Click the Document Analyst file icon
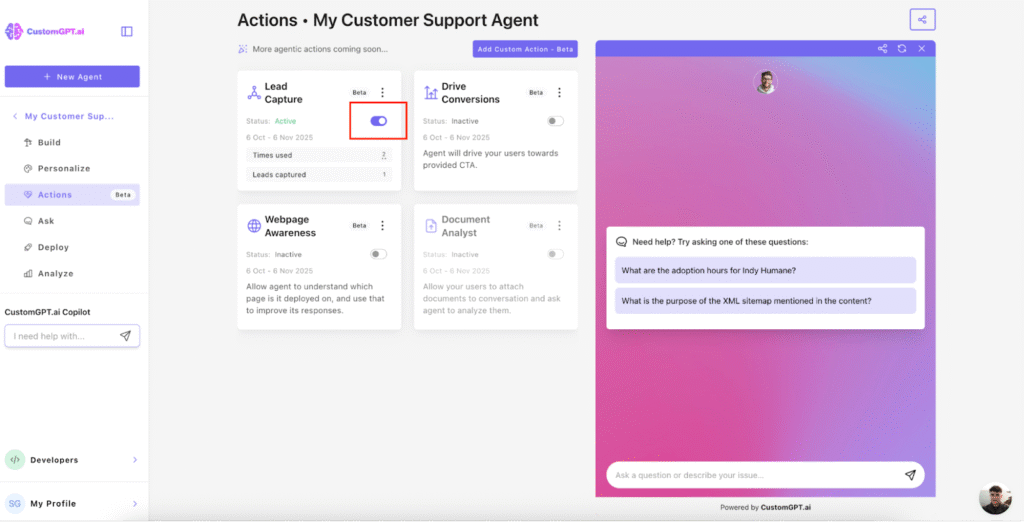 point(431,226)
